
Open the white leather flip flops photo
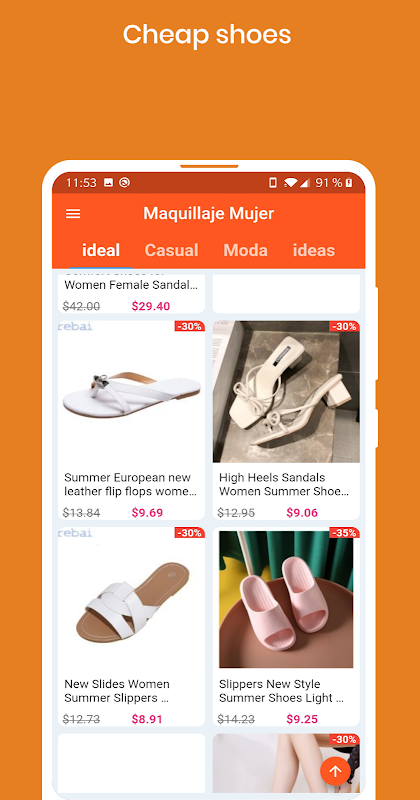131,392
